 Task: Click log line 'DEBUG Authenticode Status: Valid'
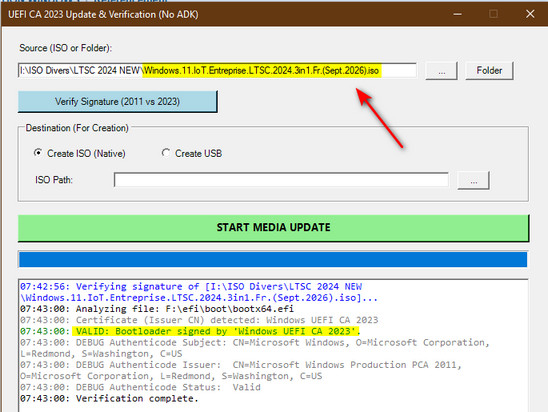[x=140, y=387]
